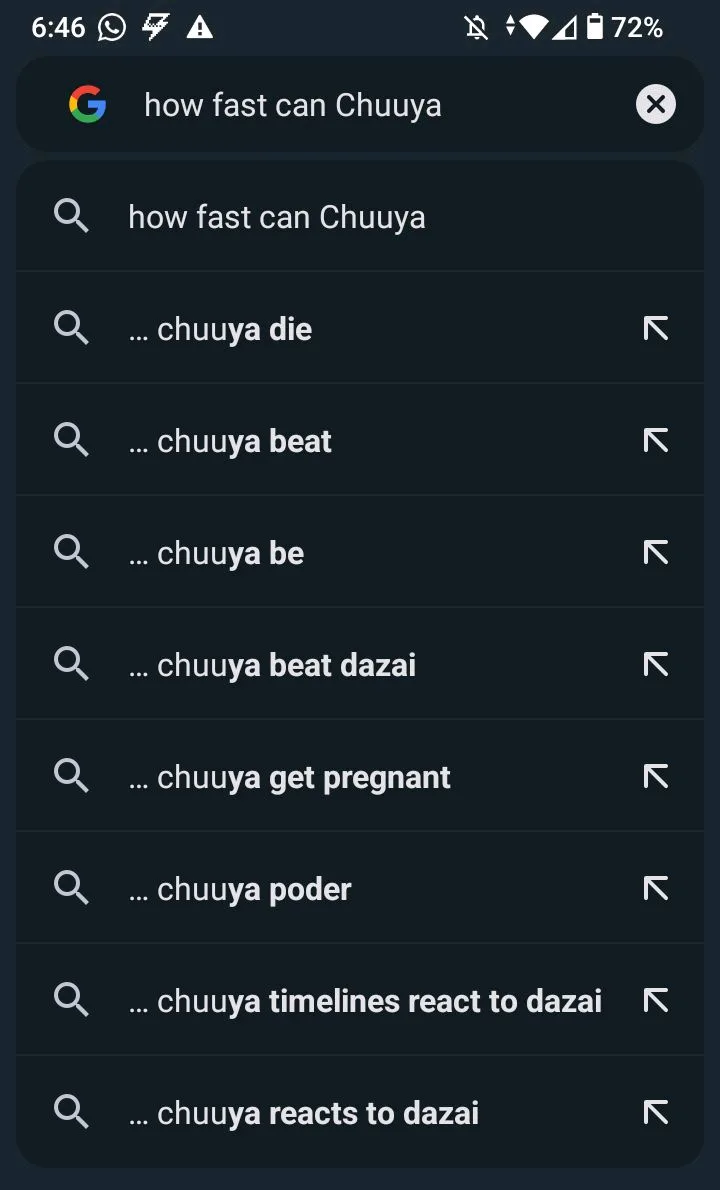Tap the battery indicator showing 72%

(626, 28)
